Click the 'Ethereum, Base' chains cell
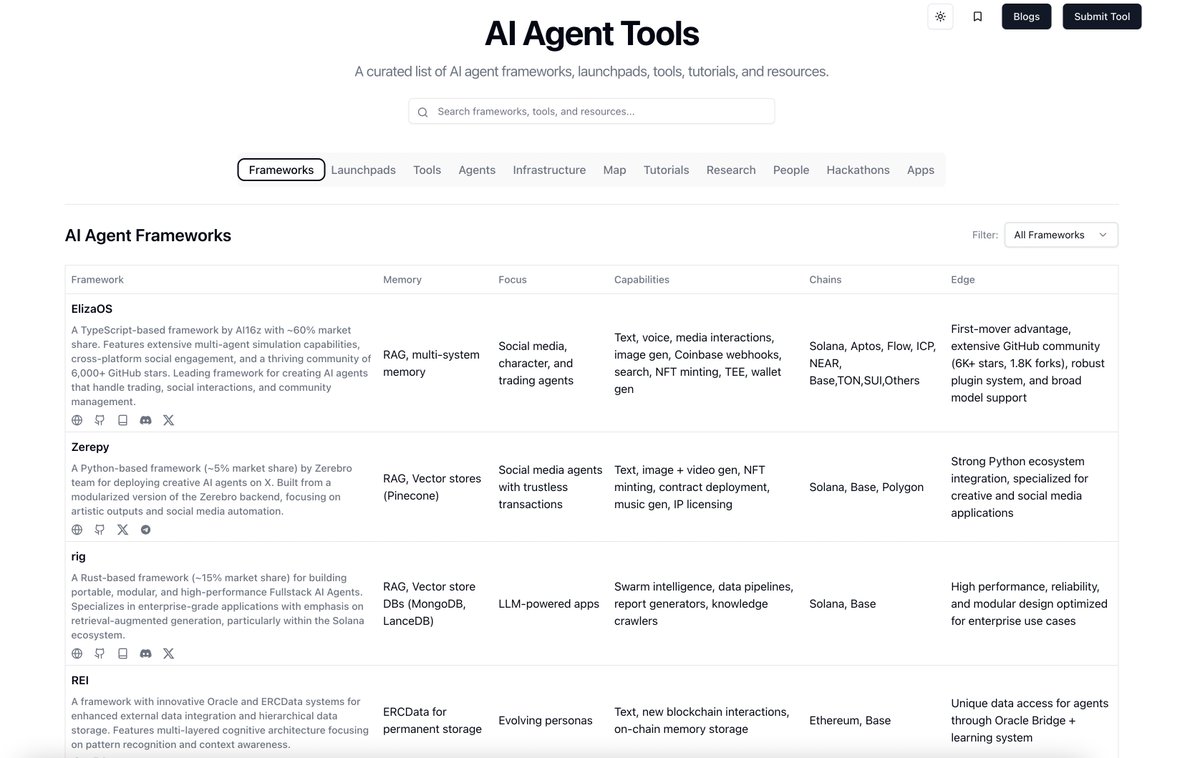This screenshot has width=1200, height=758. (x=850, y=720)
